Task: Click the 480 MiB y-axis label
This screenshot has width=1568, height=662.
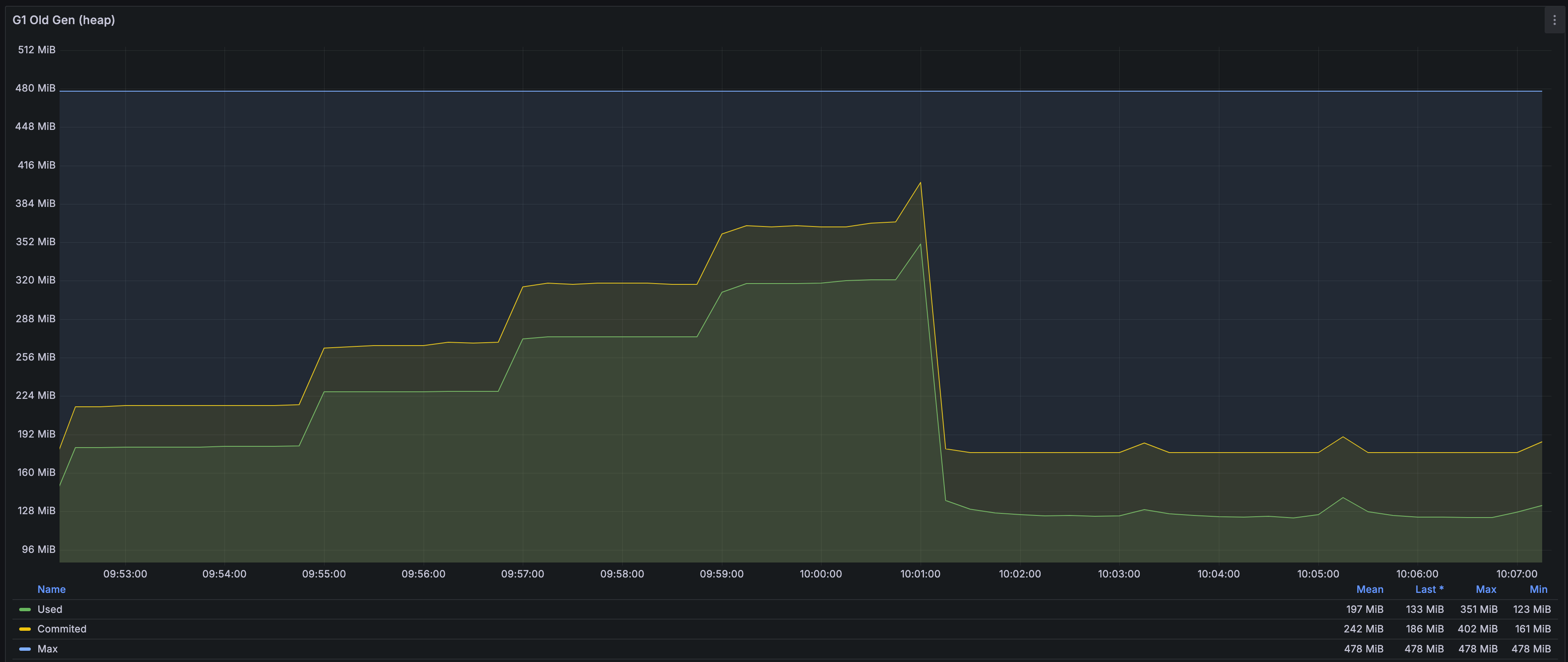Action: pyautogui.click(x=35, y=88)
